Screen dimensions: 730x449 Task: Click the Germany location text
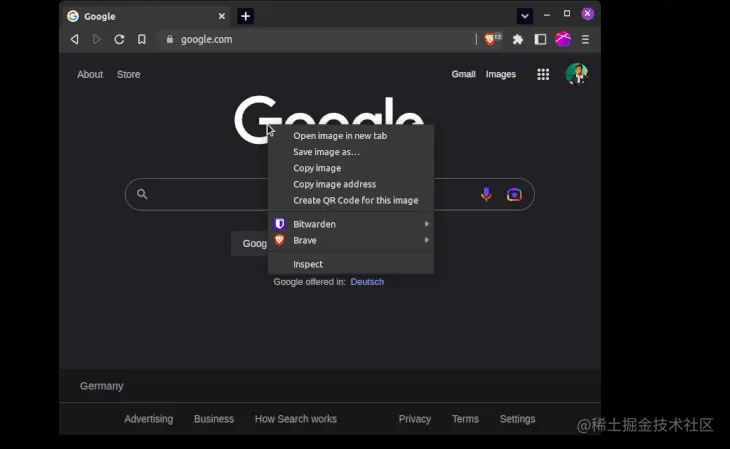coord(101,386)
